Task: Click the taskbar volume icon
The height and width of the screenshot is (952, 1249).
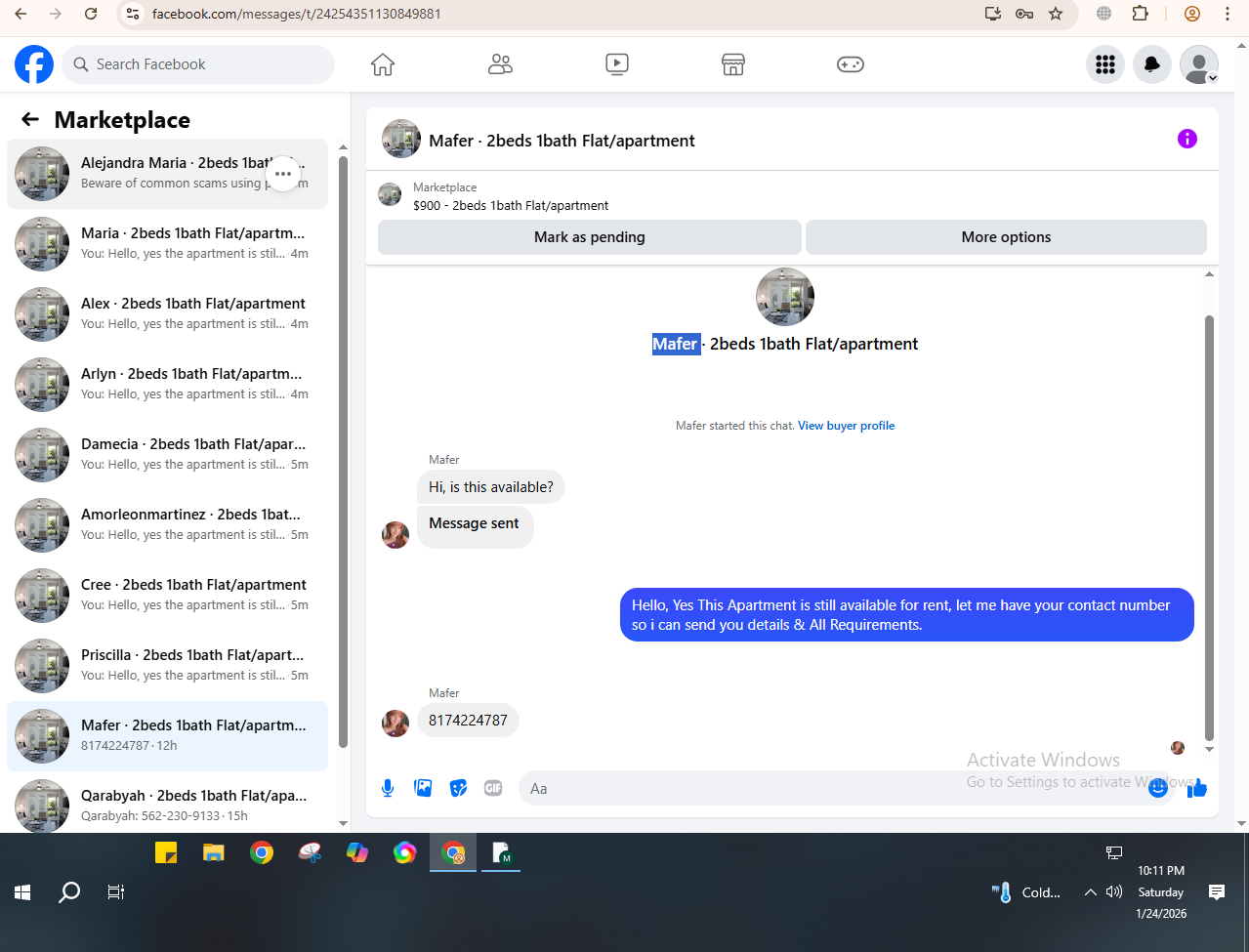Action: [1114, 892]
